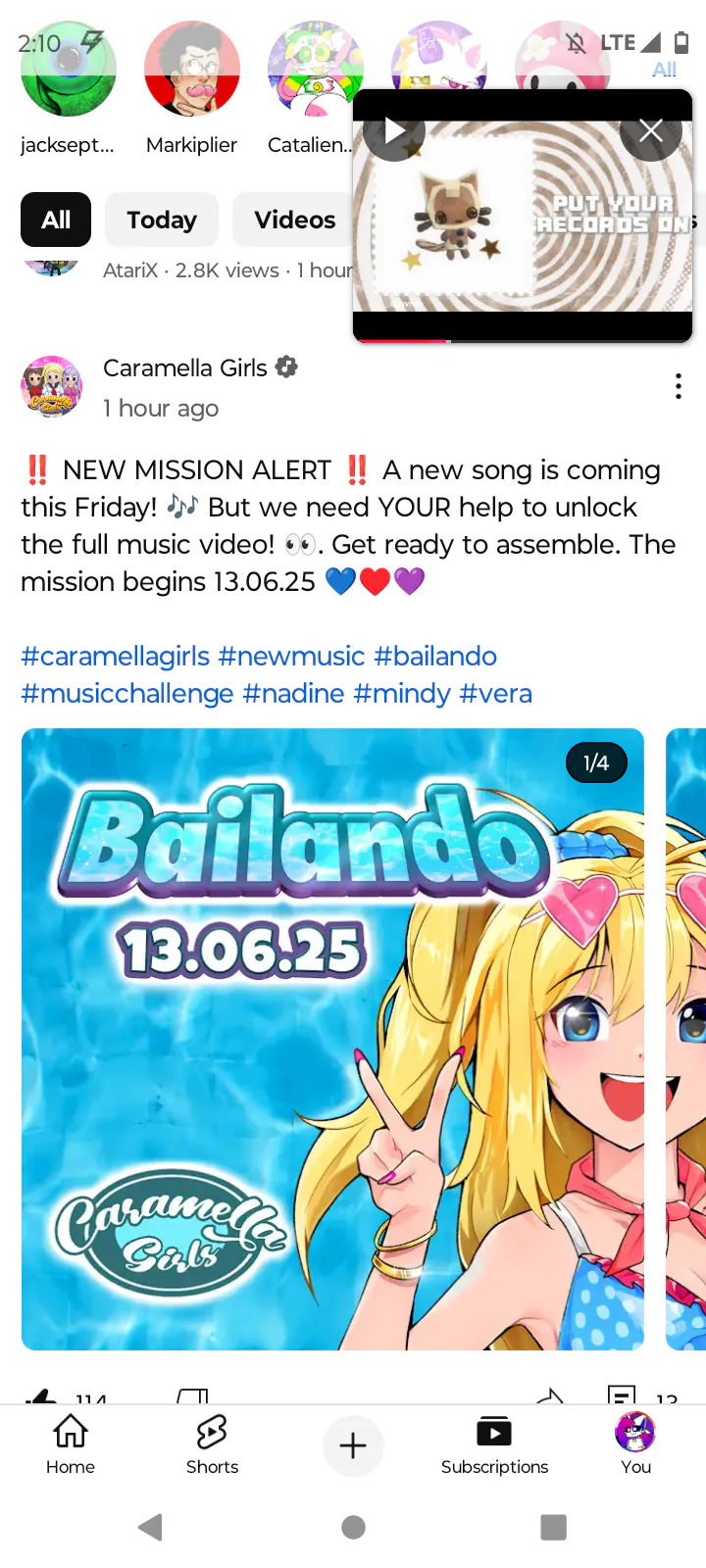Close the floating miniplayer
The image size is (706, 1568).
point(651,130)
